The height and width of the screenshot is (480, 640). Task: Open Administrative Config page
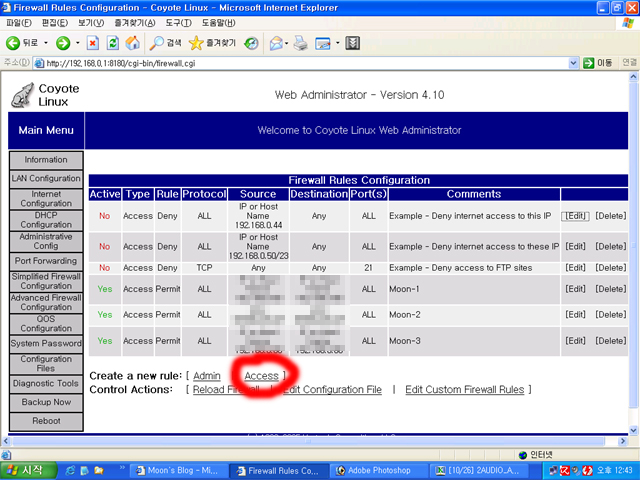tap(46, 241)
